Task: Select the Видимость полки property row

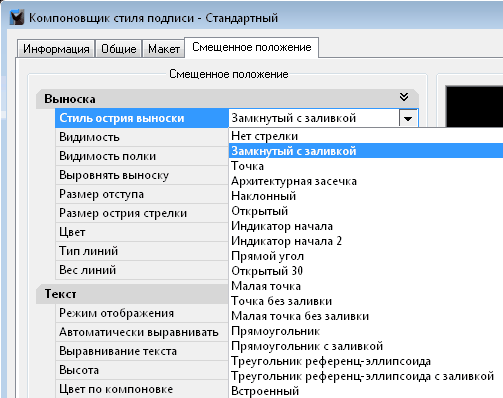Action: click(142, 156)
